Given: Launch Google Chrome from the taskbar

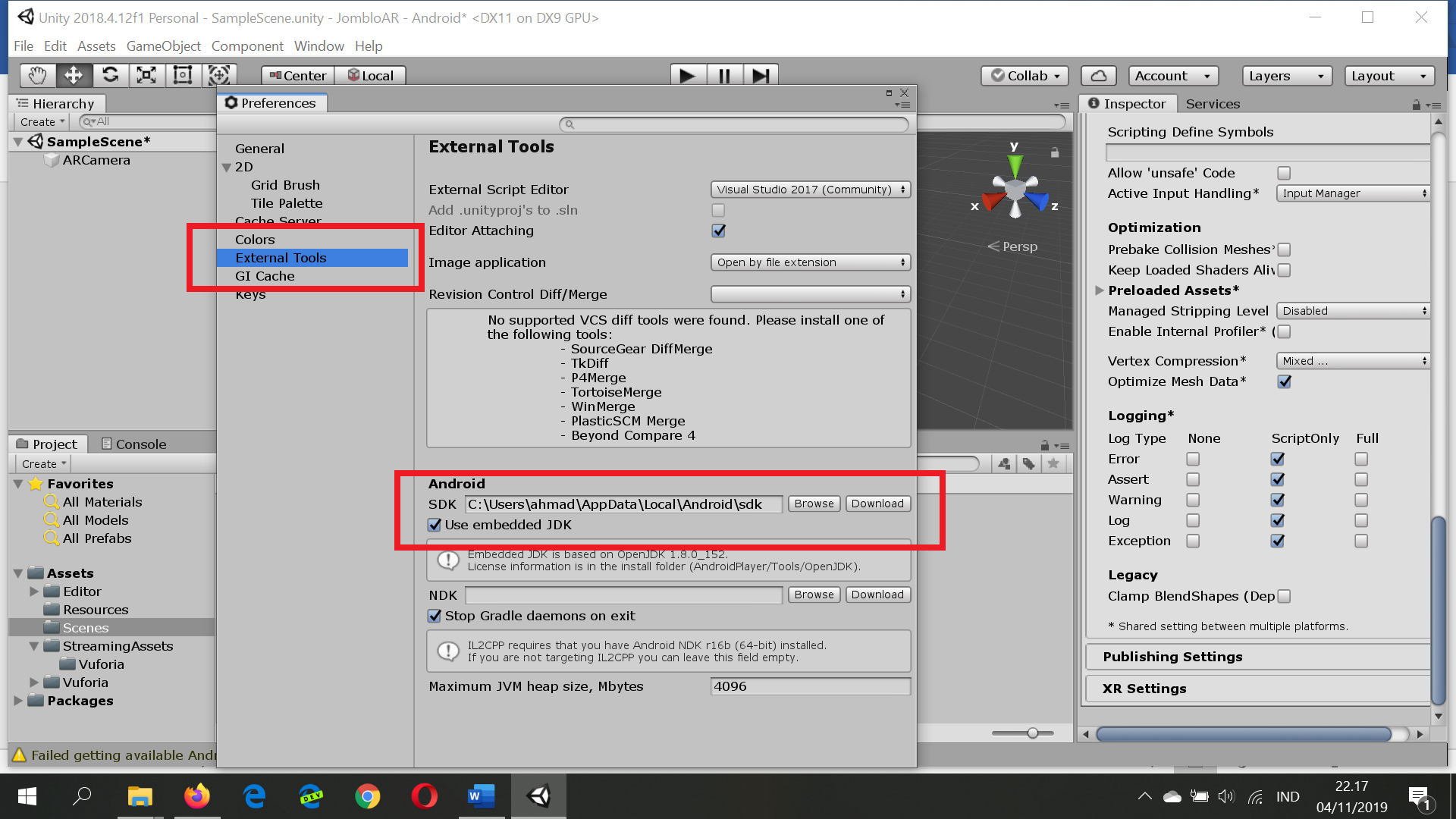Looking at the screenshot, I should pyautogui.click(x=367, y=796).
